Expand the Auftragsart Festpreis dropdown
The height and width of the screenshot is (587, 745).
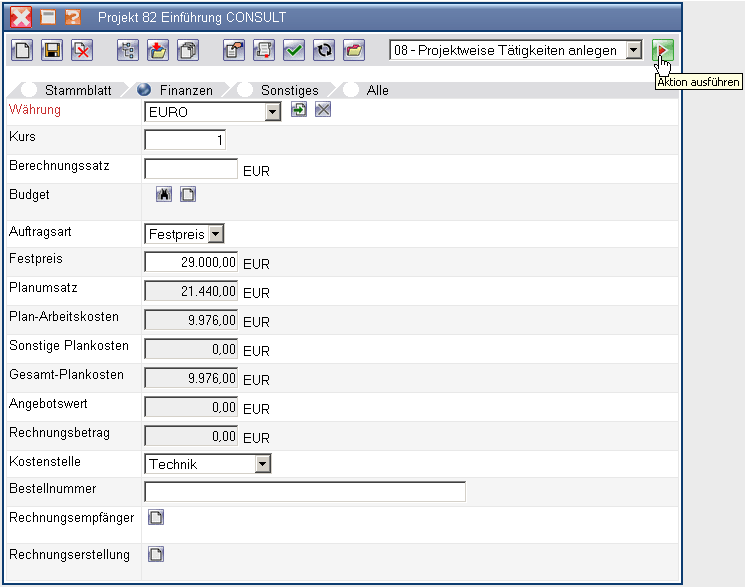(x=215, y=234)
